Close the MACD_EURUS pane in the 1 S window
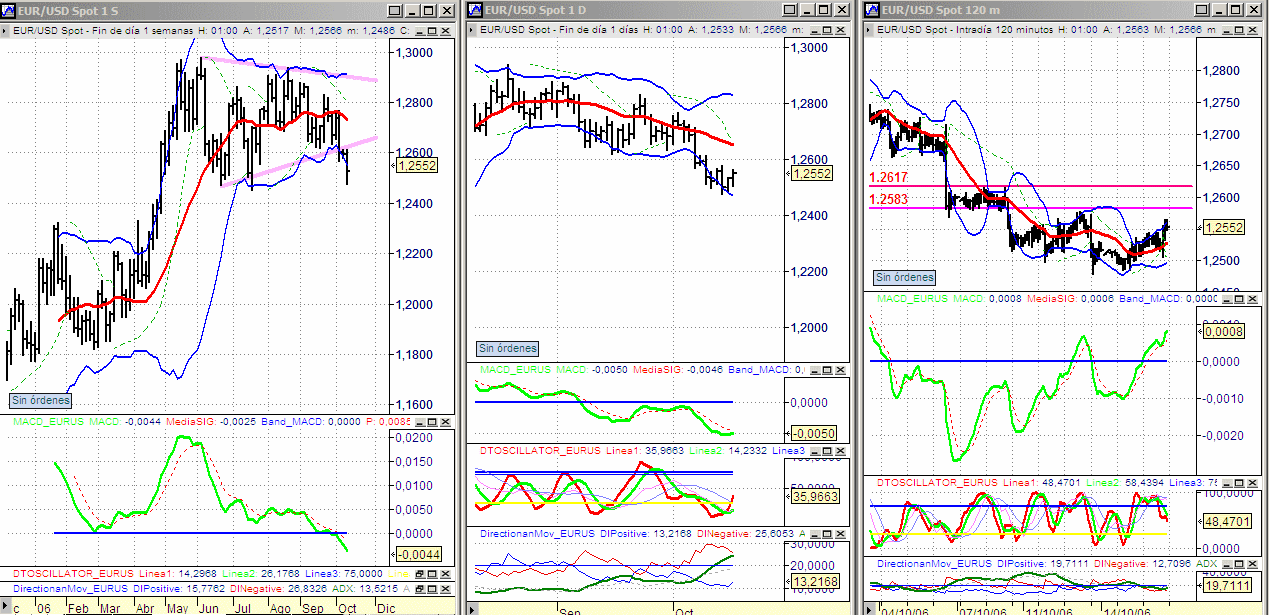The image size is (1270, 615). [x=445, y=422]
